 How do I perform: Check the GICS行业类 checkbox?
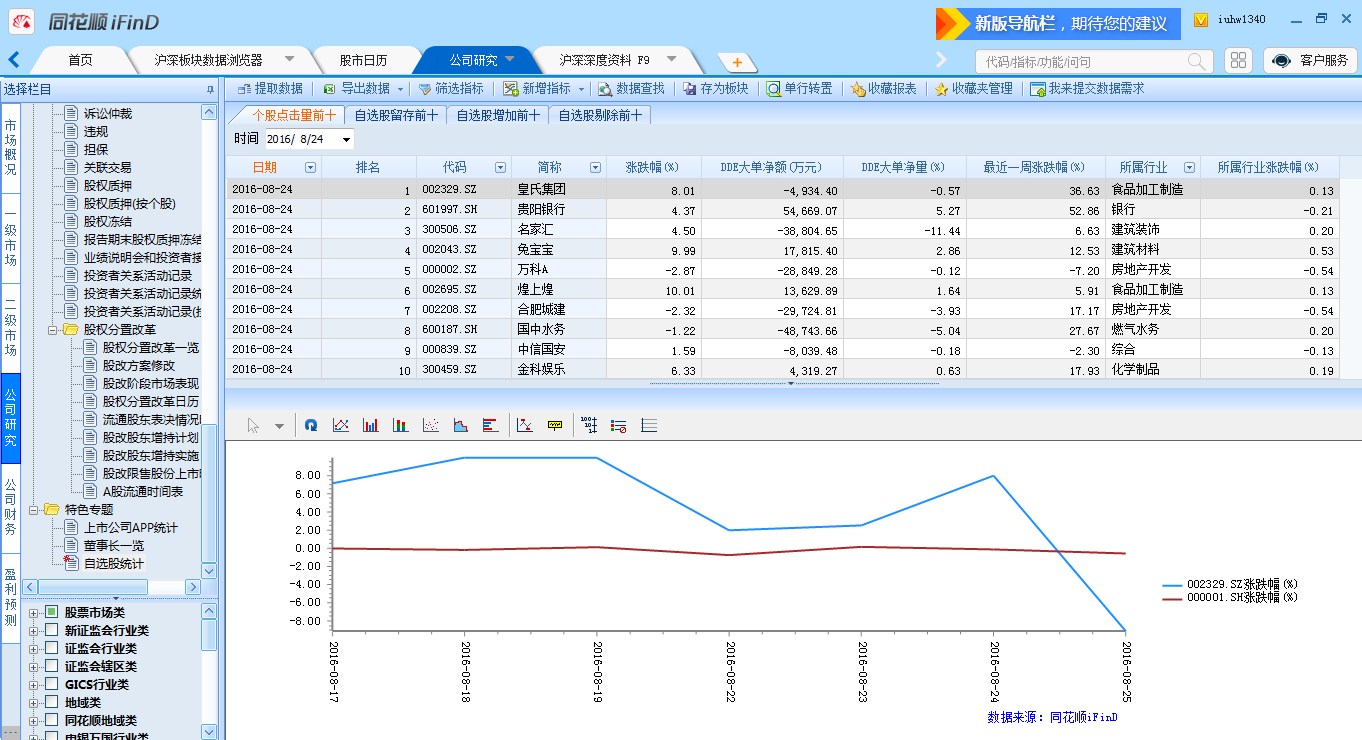51,684
